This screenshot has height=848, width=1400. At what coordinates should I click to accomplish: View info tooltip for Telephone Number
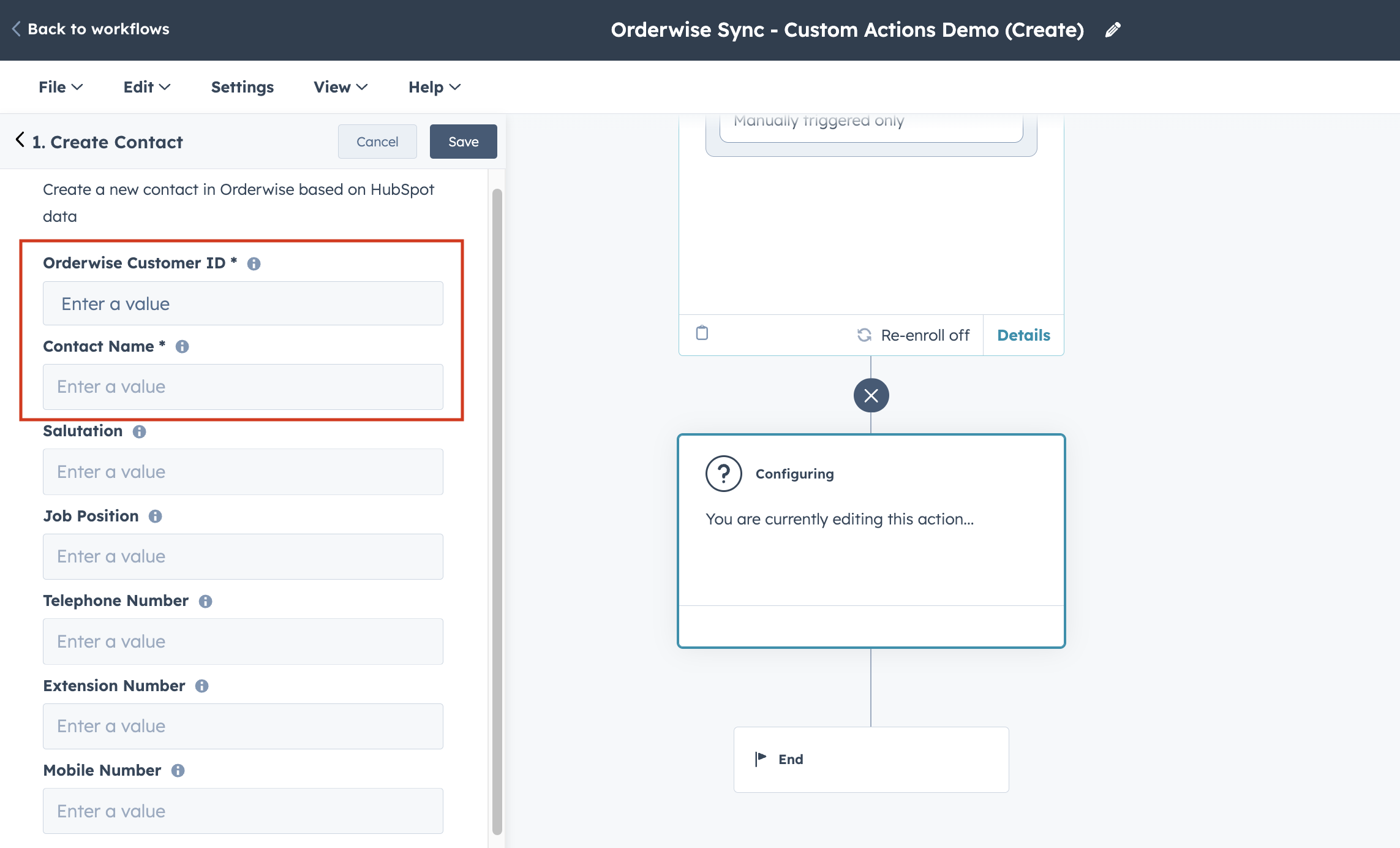pyautogui.click(x=205, y=601)
